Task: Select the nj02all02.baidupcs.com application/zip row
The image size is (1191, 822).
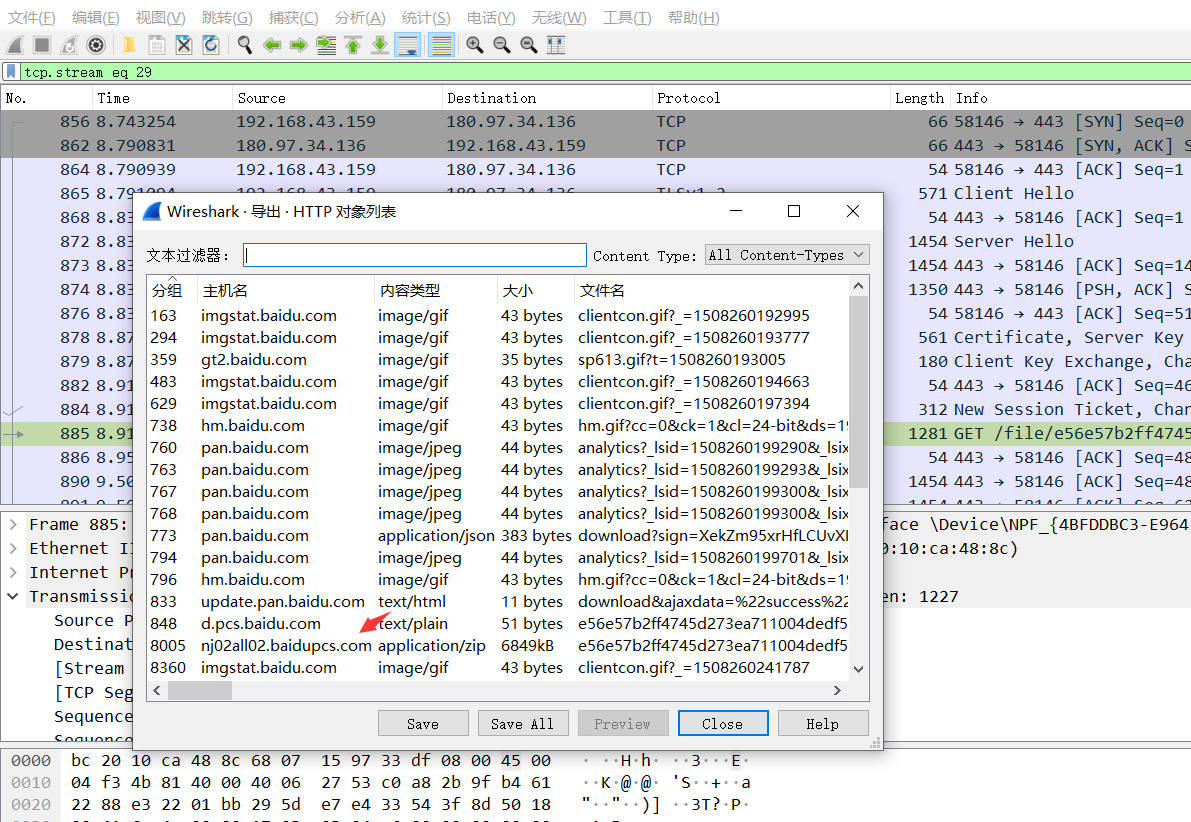Action: pos(498,646)
